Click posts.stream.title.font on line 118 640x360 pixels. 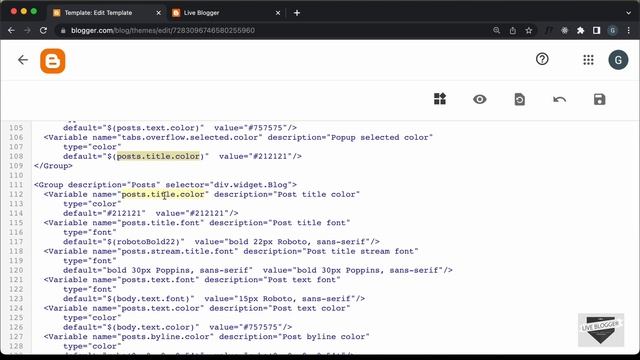[x=178, y=251]
